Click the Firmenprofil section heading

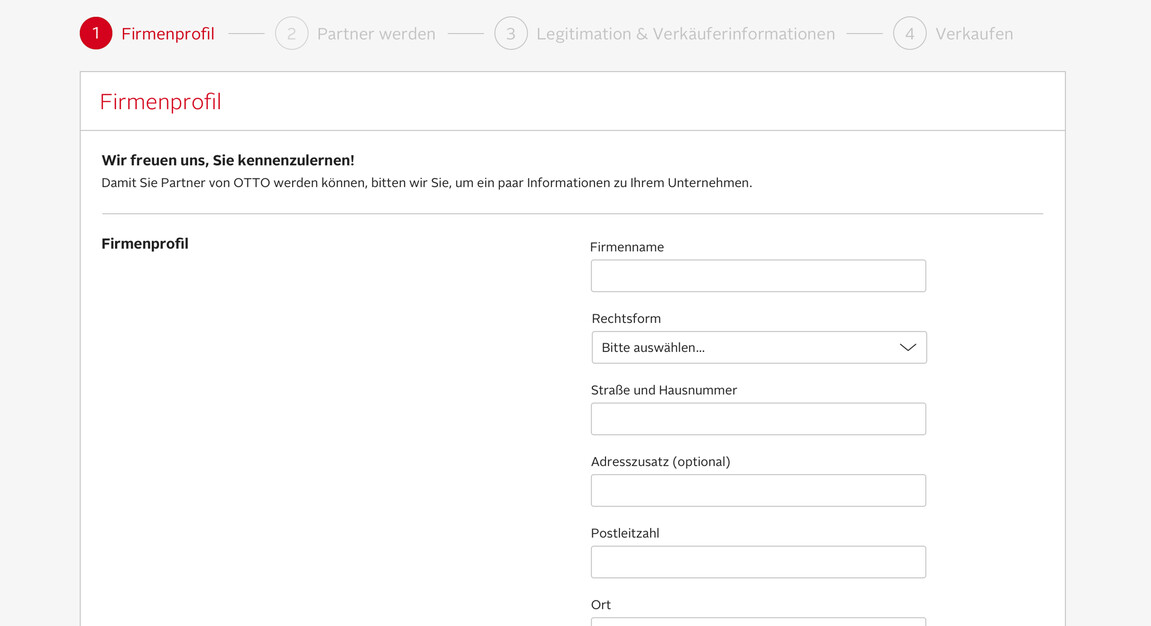(160, 101)
